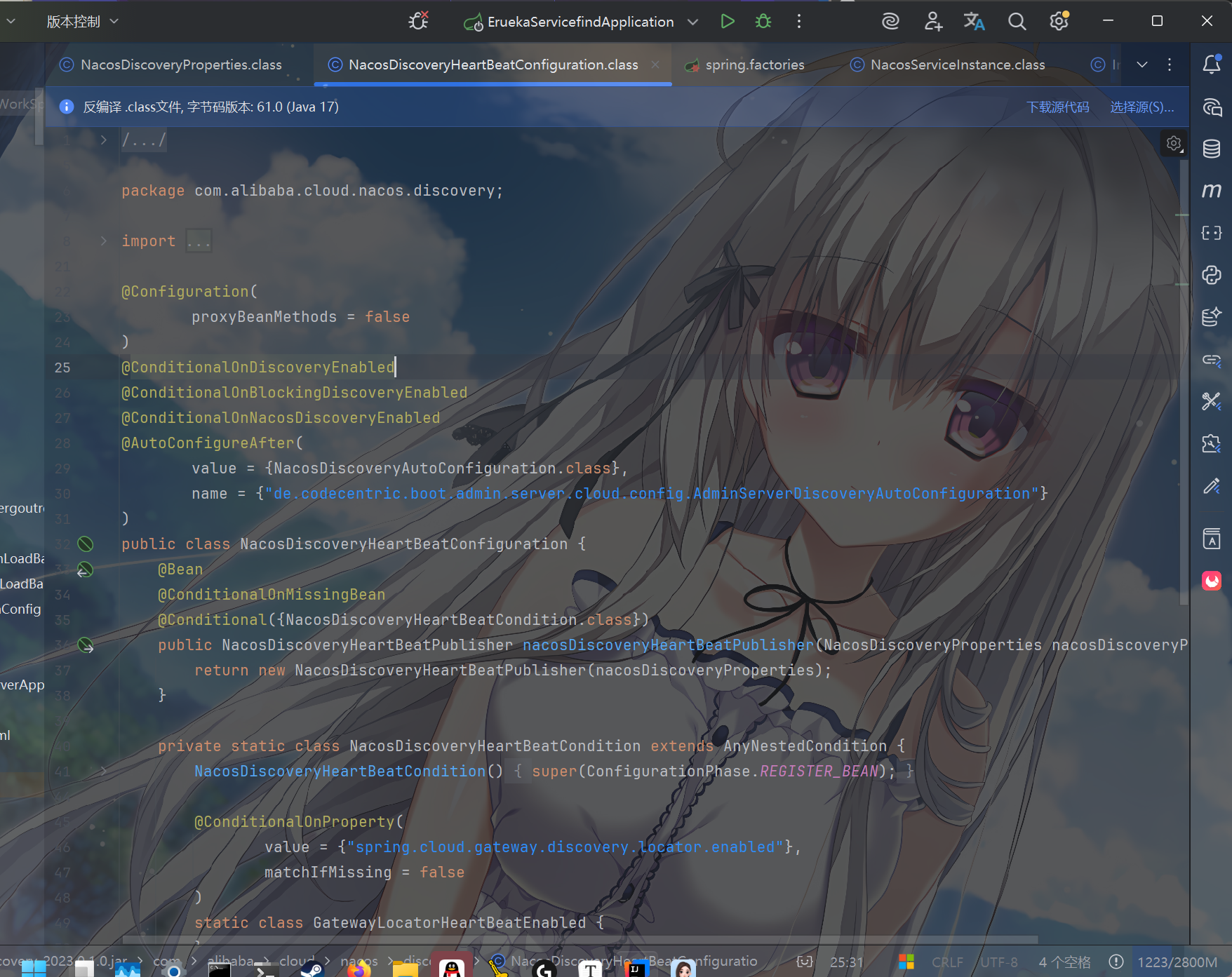Switch to spring.factories tab
This screenshot has width=1232, height=977.
(x=745, y=65)
